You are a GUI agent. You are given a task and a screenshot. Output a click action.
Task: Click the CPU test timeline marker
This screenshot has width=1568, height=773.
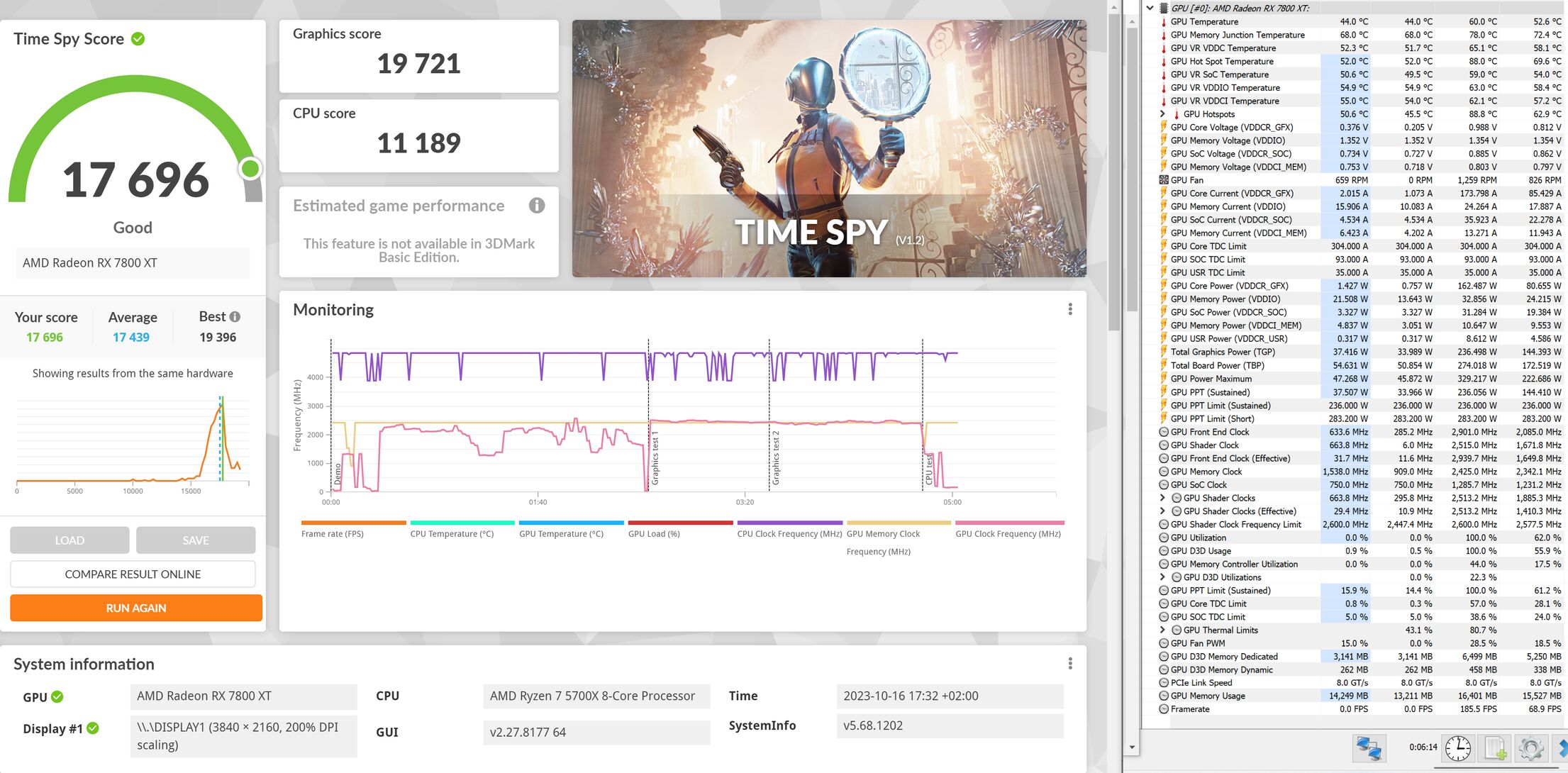point(928,469)
